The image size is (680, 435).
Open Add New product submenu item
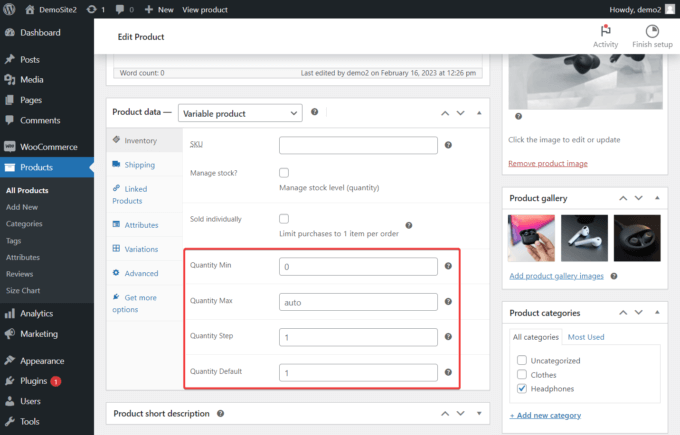(22, 207)
